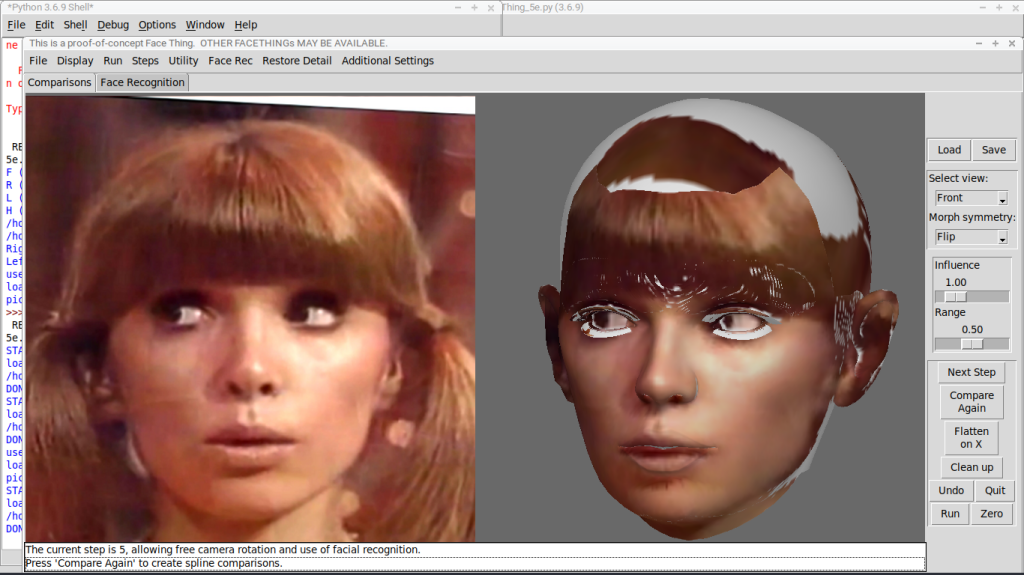The height and width of the screenshot is (575, 1024).
Task: Minimize the Thing_5e.py editor window
Action: tap(982, 8)
